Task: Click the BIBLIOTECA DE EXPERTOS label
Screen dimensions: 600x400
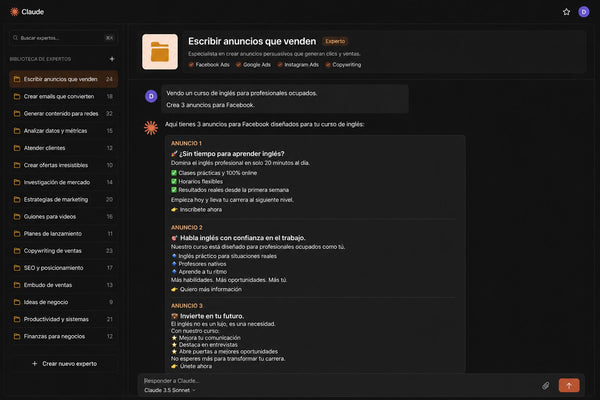Action: 40,59
